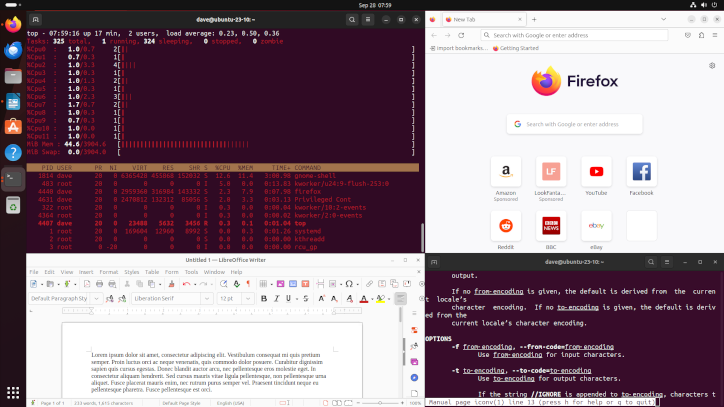This screenshot has height=407, width=724.
Task: Open the Table menu in Writer
Action: click(152, 272)
